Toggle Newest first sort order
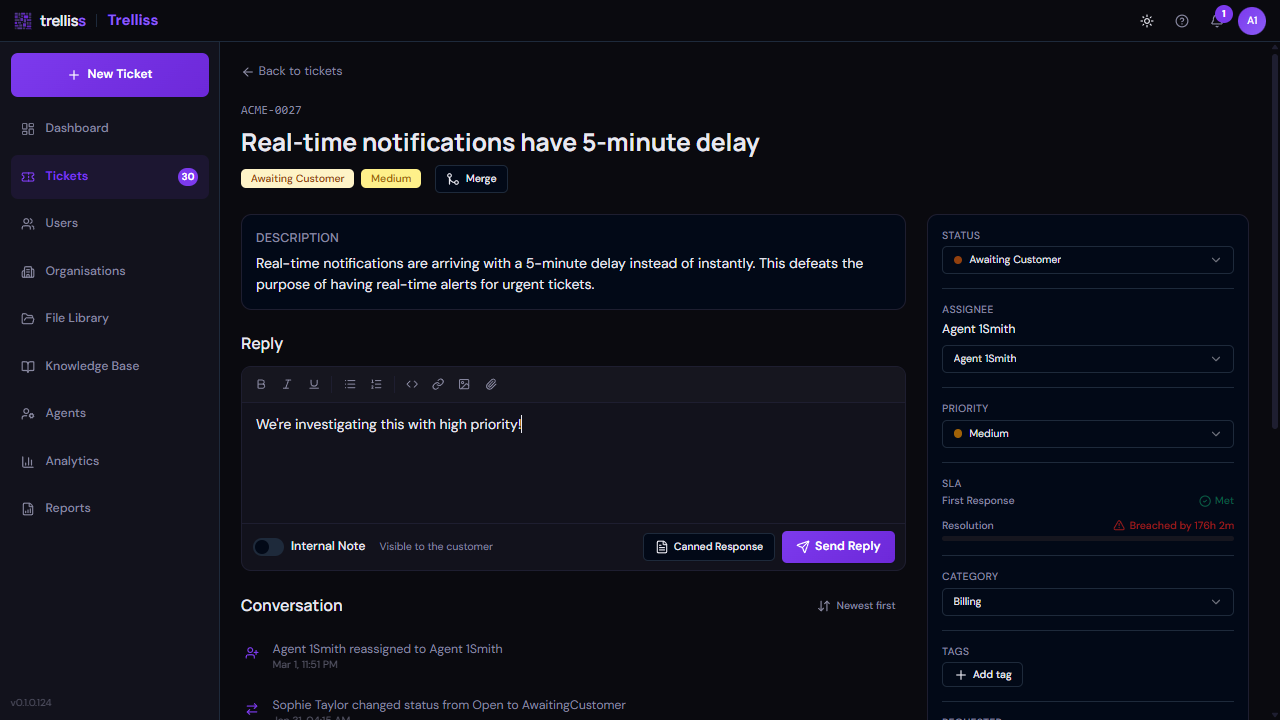Image resolution: width=1280 pixels, height=720 pixels. [x=856, y=606]
